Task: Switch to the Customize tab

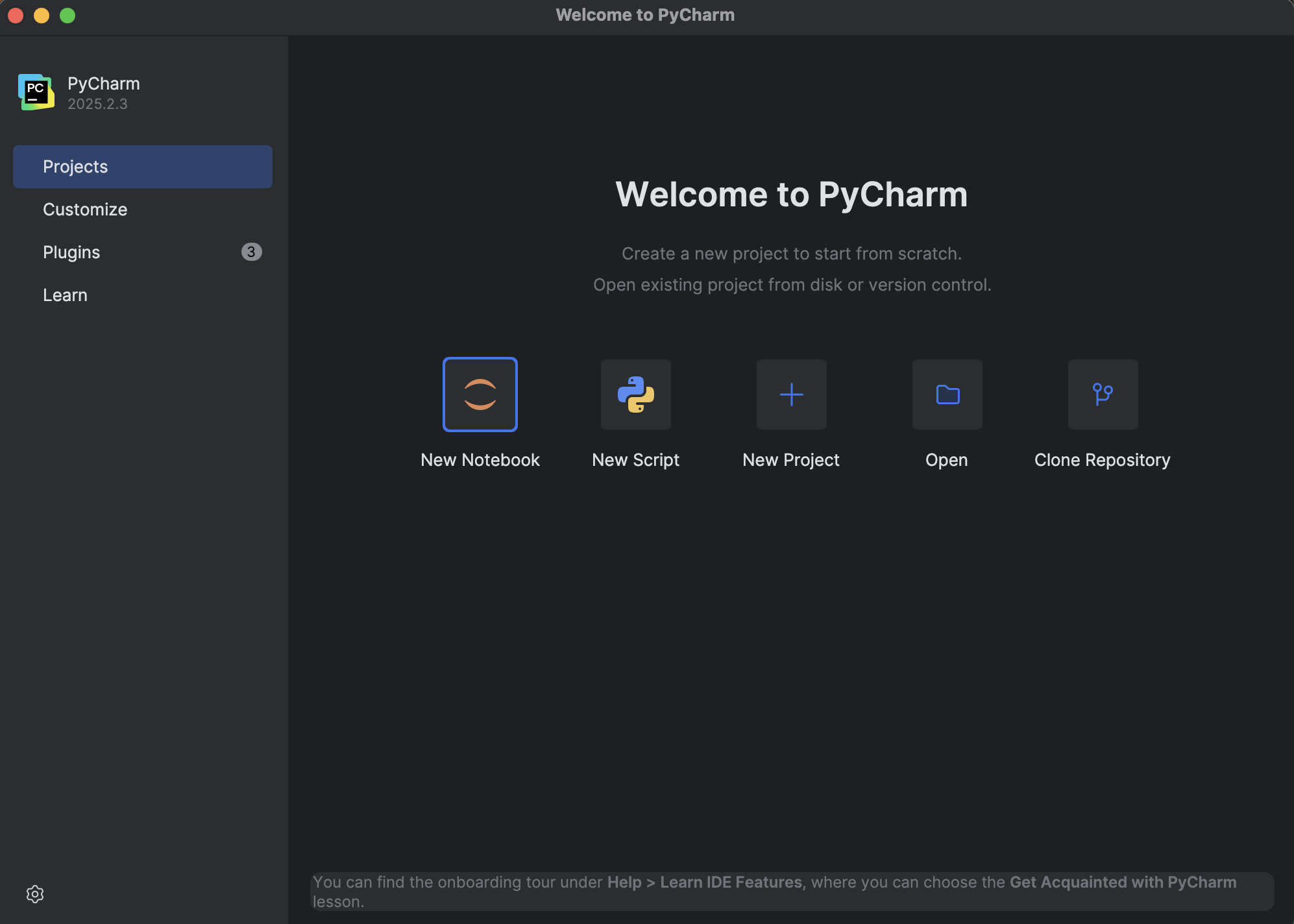Action: pos(85,210)
